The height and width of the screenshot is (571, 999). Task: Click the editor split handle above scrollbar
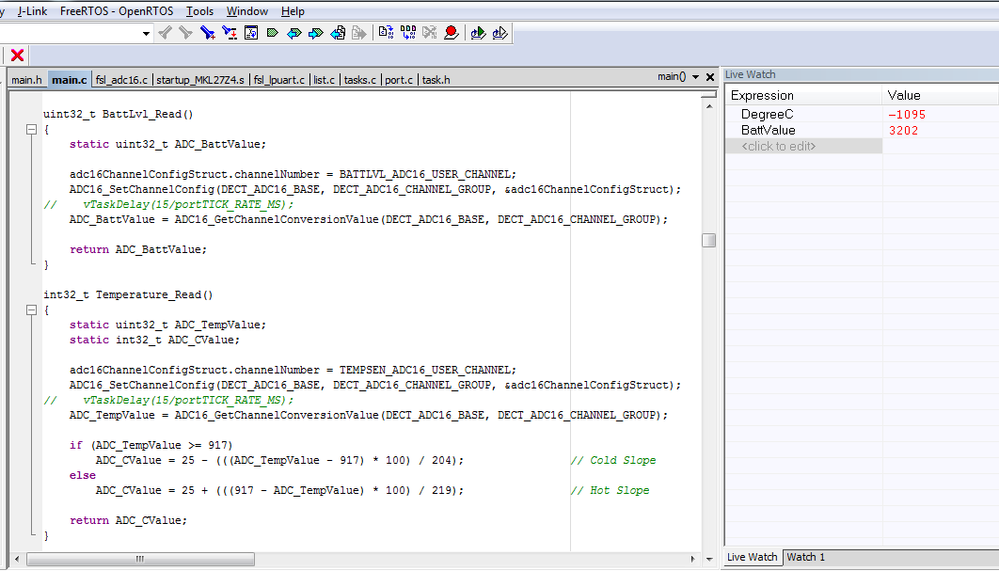click(x=709, y=95)
